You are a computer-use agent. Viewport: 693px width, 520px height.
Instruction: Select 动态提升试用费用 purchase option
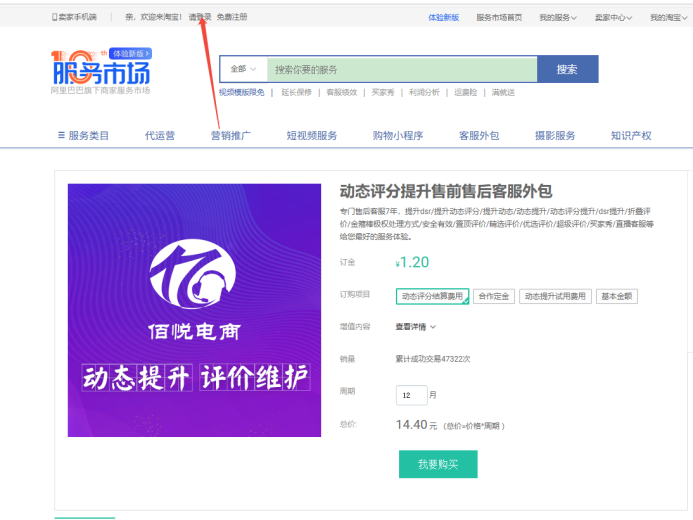(555, 296)
